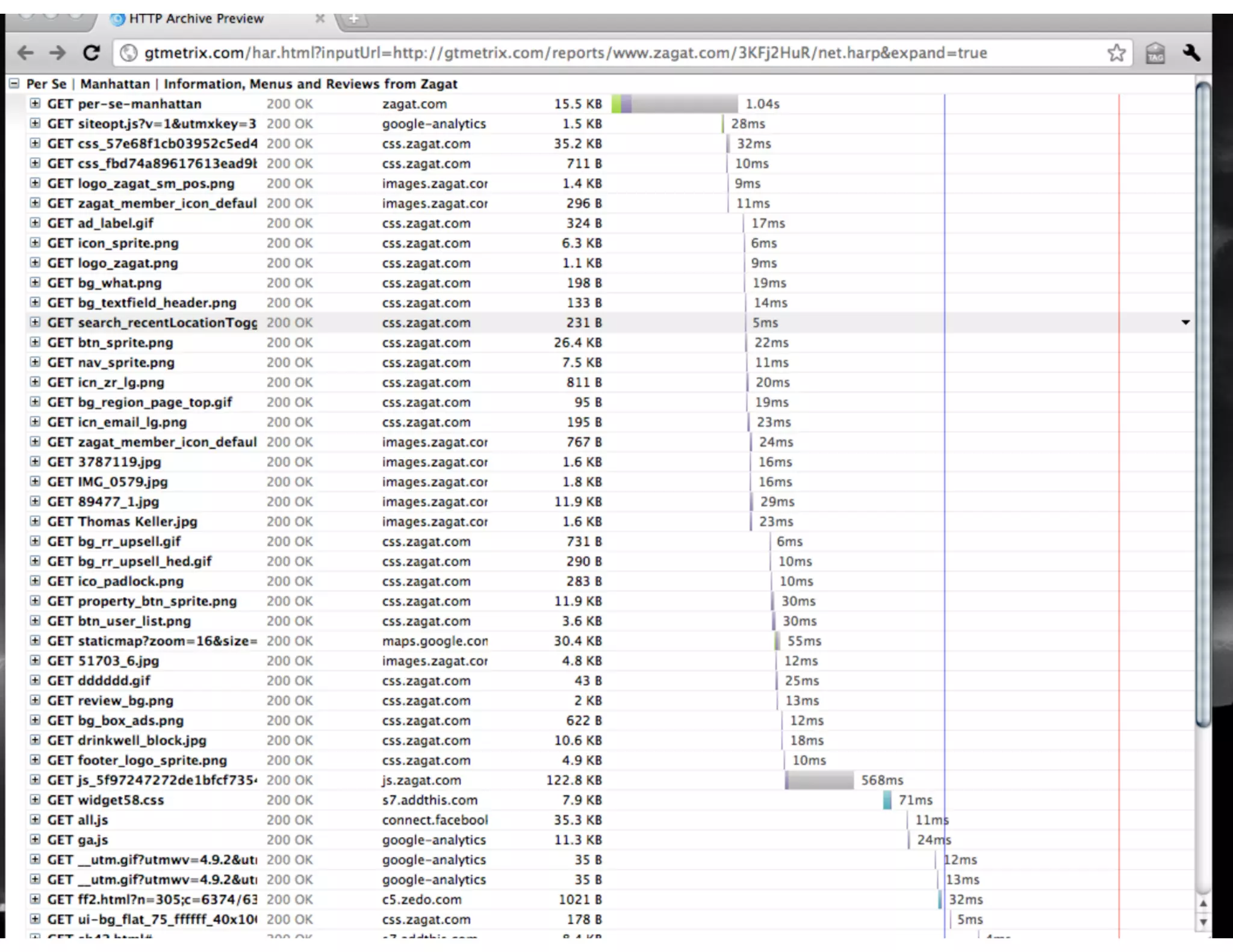
Task: Reload the page with the refresh icon
Action: (92, 53)
